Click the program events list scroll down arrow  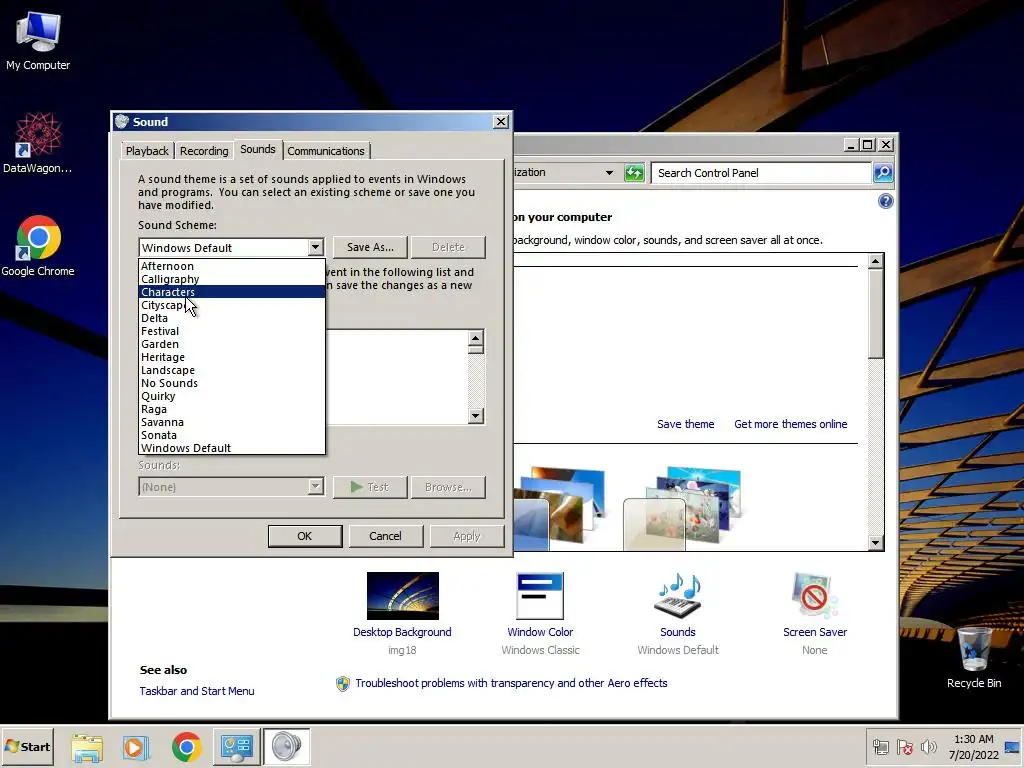[475, 416]
